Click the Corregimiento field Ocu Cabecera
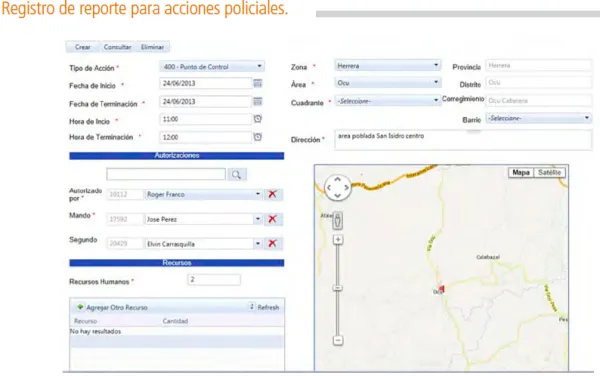Screen dimensions: 600x376 tap(538, 101)
